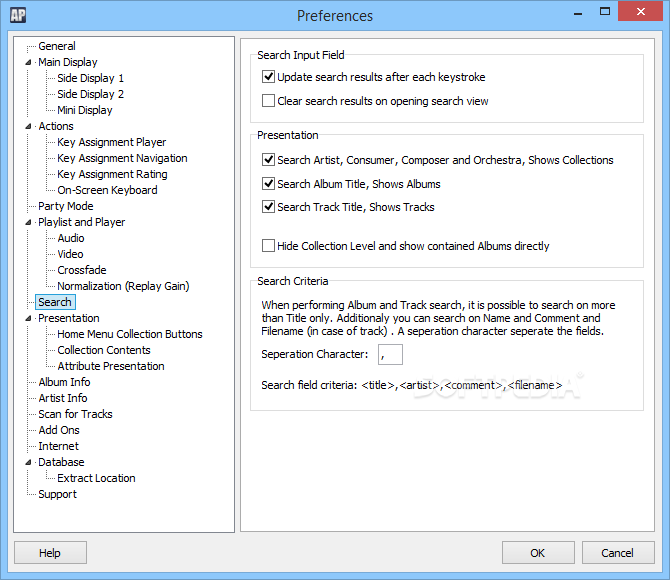Screen dimensions: 670x580
Task: Click the Cancel button
Action: pyautogui.click(x=618, y=553)
